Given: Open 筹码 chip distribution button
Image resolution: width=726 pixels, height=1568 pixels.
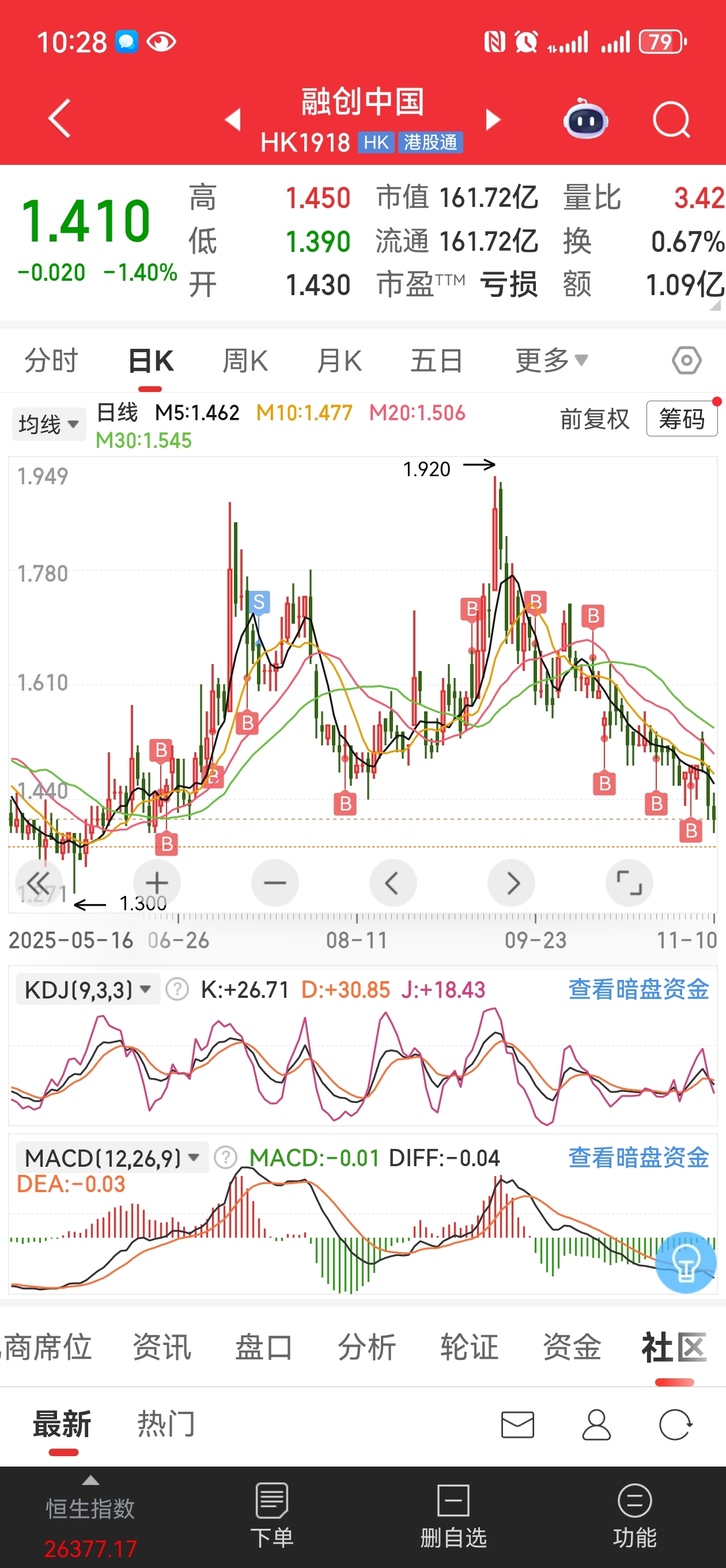Looking at the screenshot, I should point(682,419).
